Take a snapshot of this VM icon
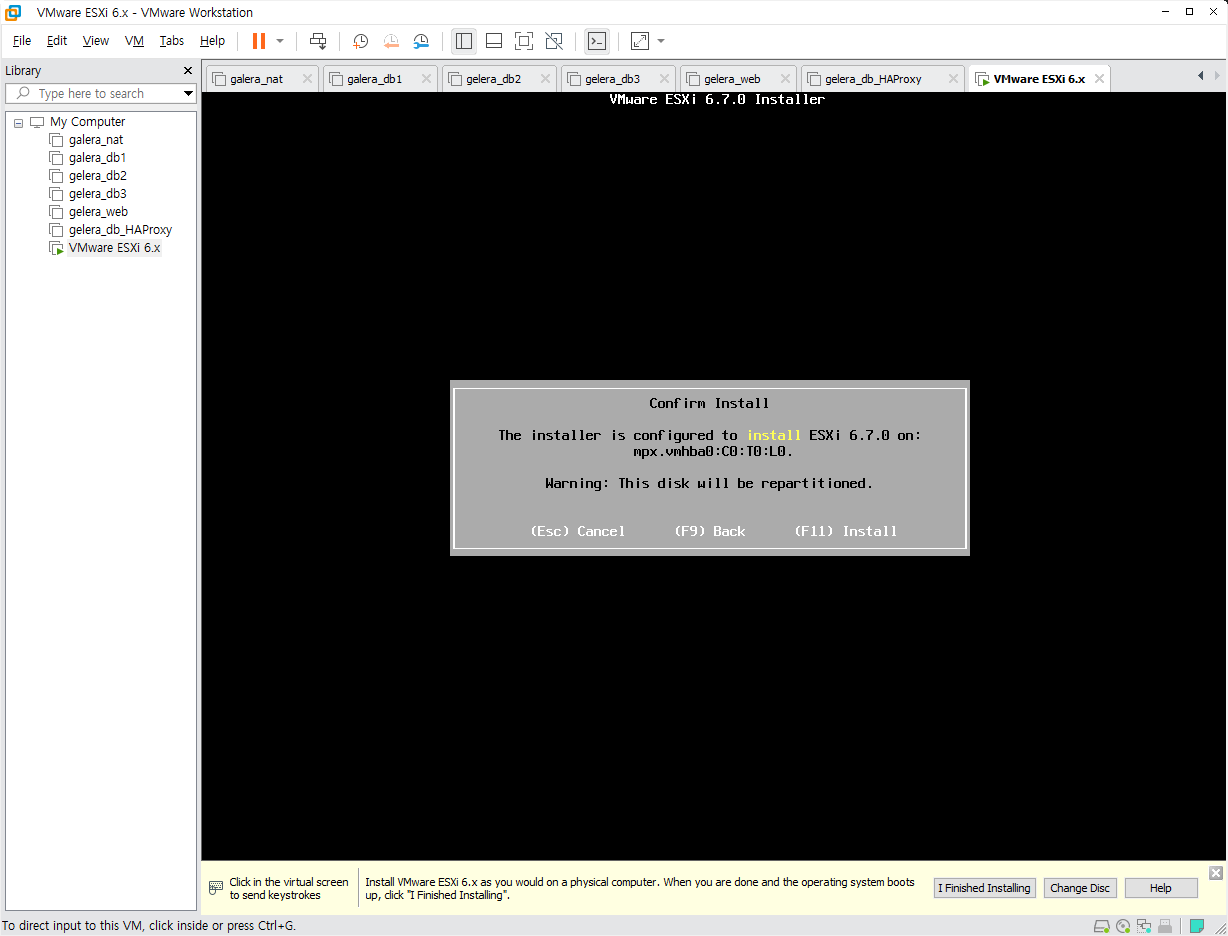The height and width of the screenshot is (936, 1228). (x=361, y=41)
